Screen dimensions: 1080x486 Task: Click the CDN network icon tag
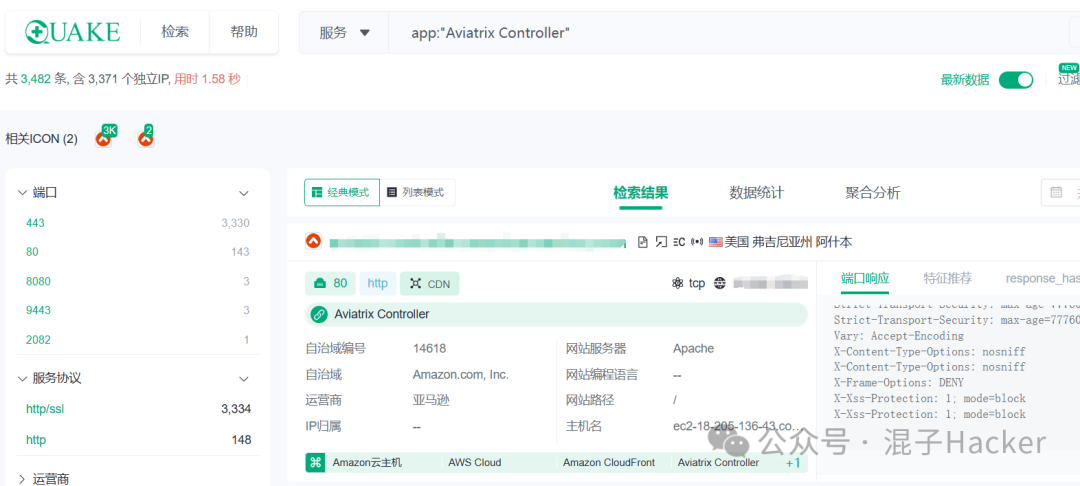pyautogui.click(x=429, y=284)
